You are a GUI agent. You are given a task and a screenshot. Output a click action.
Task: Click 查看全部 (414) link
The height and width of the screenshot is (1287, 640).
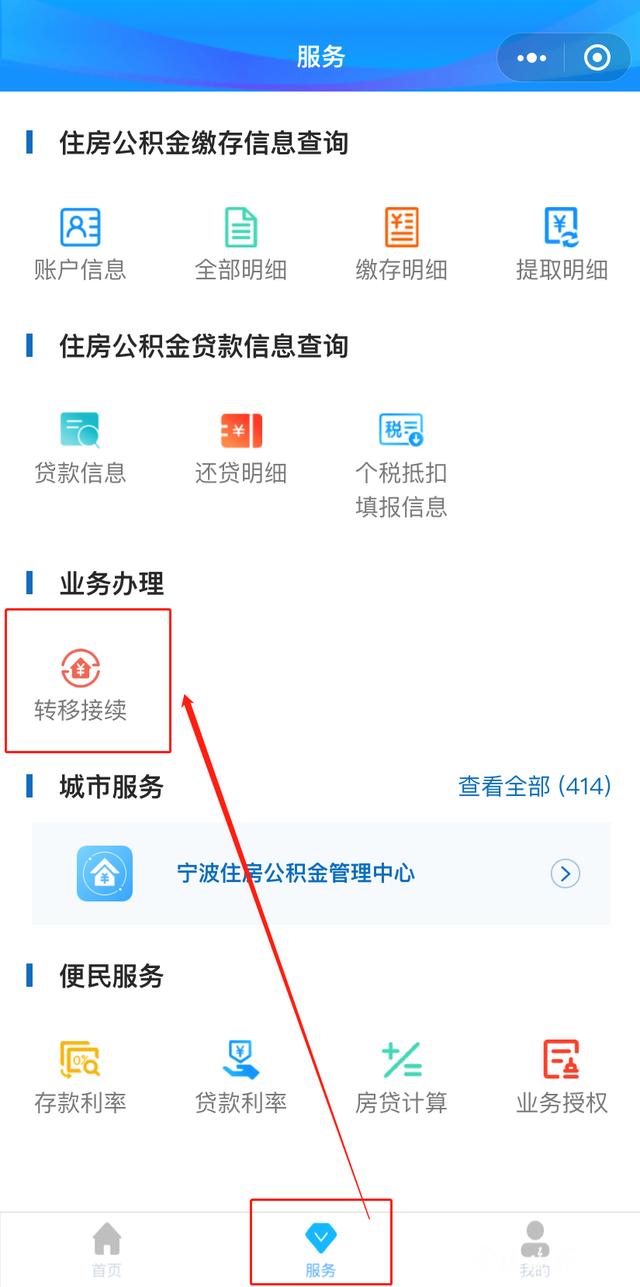(534, 786)
